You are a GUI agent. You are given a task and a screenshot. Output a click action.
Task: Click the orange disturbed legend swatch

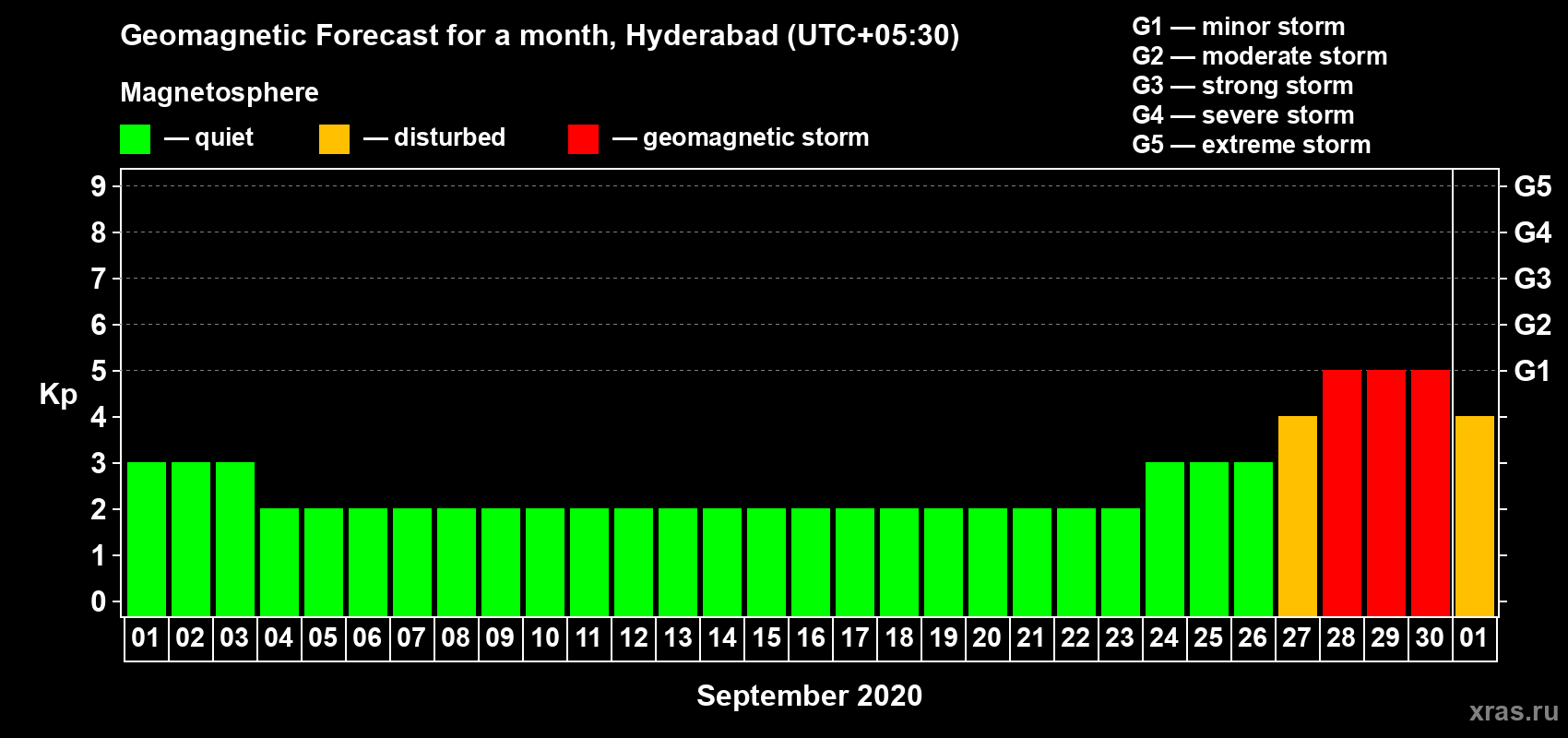tap(334, 139)
